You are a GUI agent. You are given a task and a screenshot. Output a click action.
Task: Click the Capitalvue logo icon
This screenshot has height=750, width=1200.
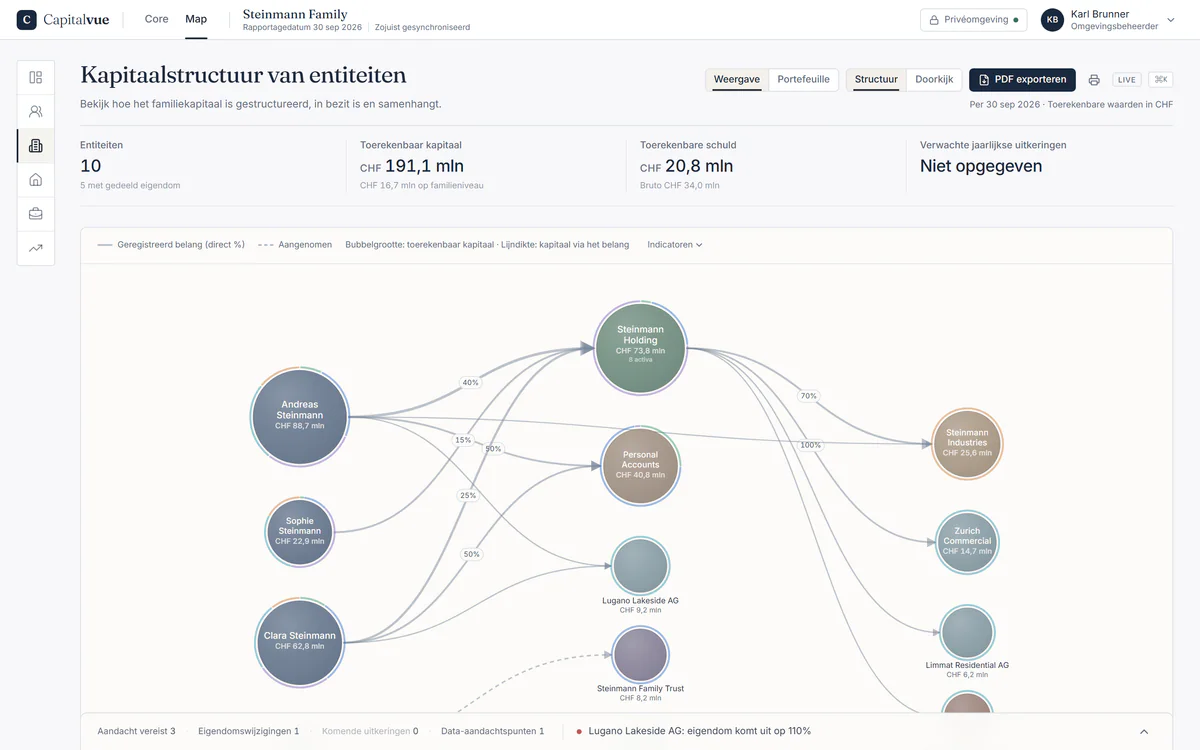[x=27, y=19]
